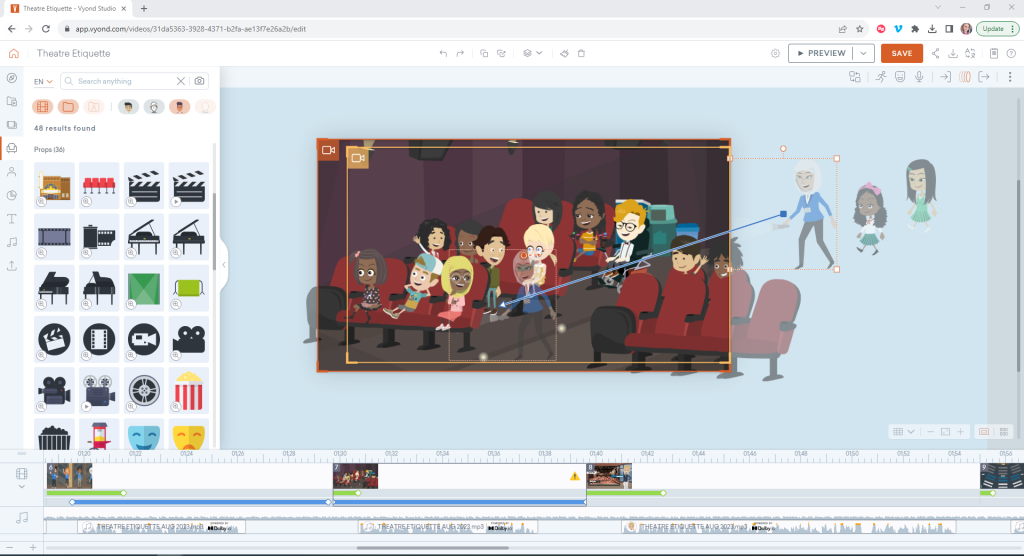Click the timeline zoom-in plus button
Screen dimensions: 1024x556
pos(961,431)
